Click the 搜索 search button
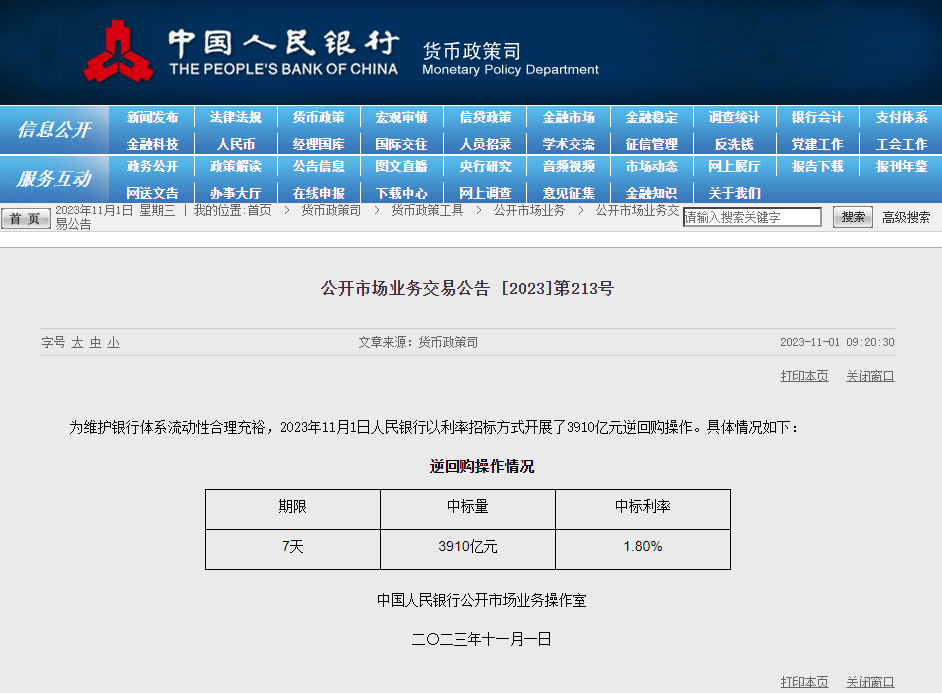942x693 pixels. tap(852, 217)
